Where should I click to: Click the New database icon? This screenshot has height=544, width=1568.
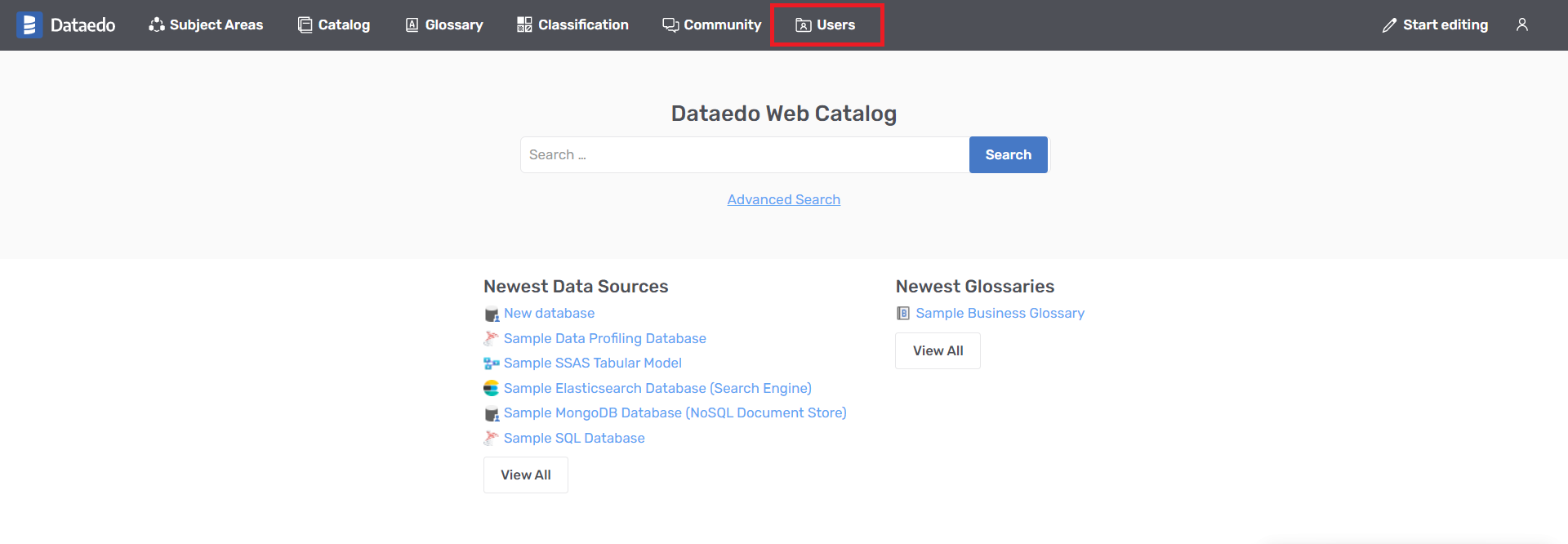pyautogui.click(x=492, y=314)
